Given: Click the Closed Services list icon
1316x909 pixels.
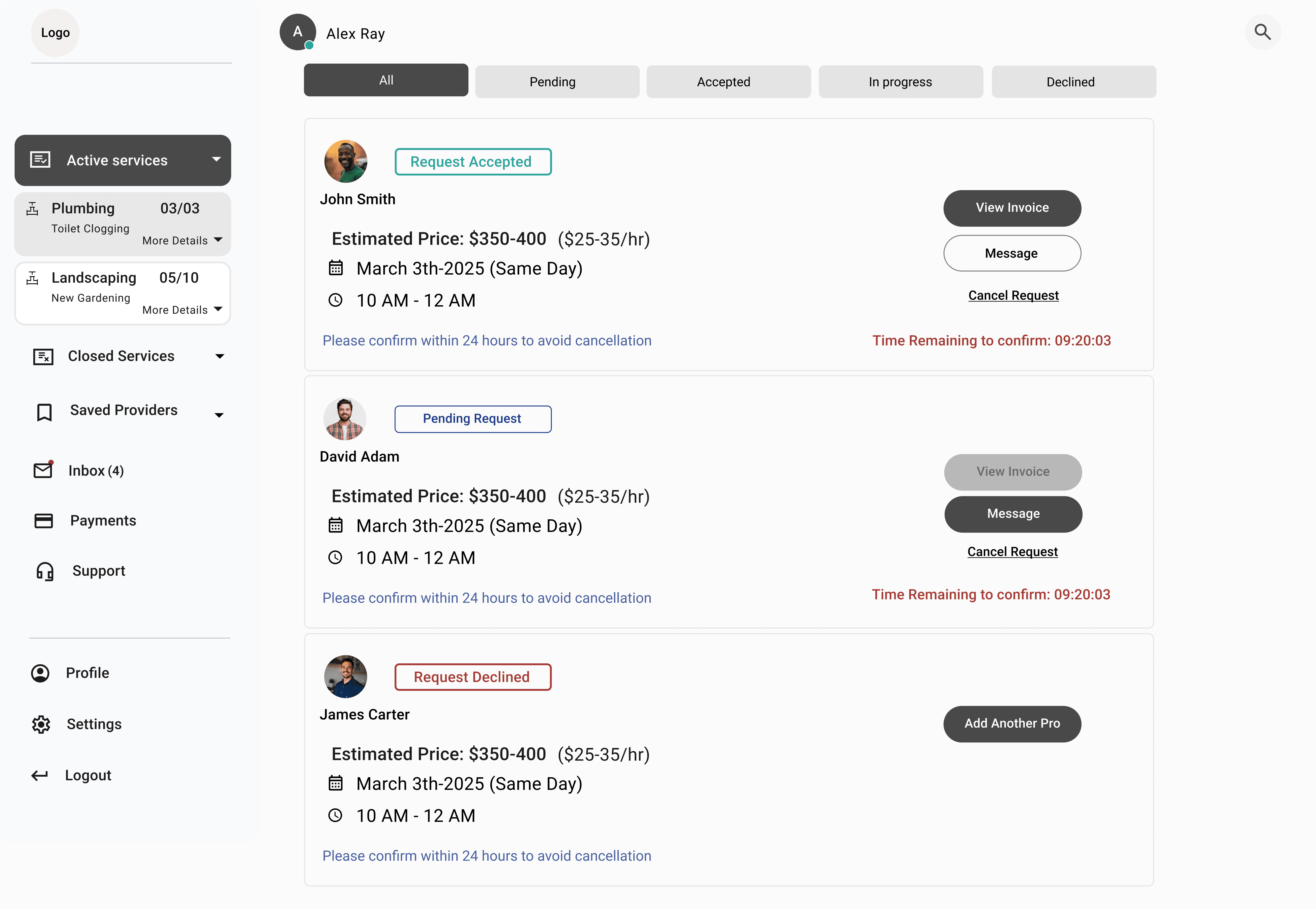Looking at the screenshot, I should [43, 357].
